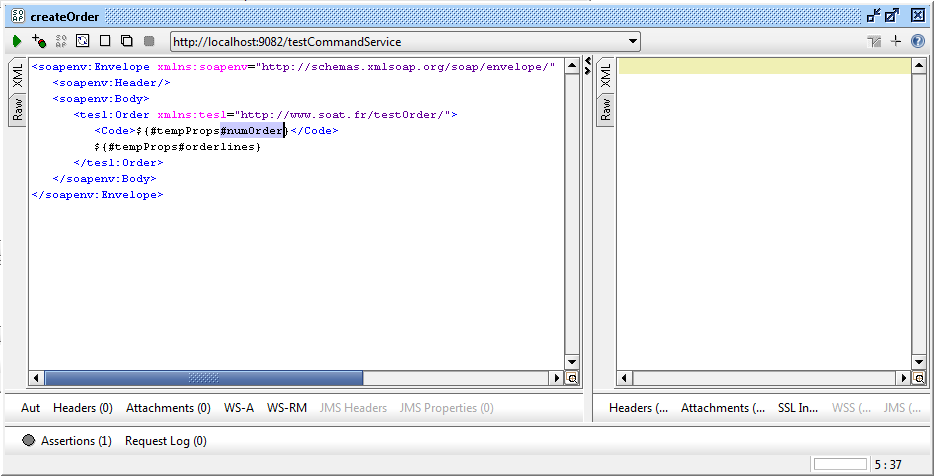Click response editor scroll left arrow
The height and width of the screenshot is (476, 934).
coord(624,378)
